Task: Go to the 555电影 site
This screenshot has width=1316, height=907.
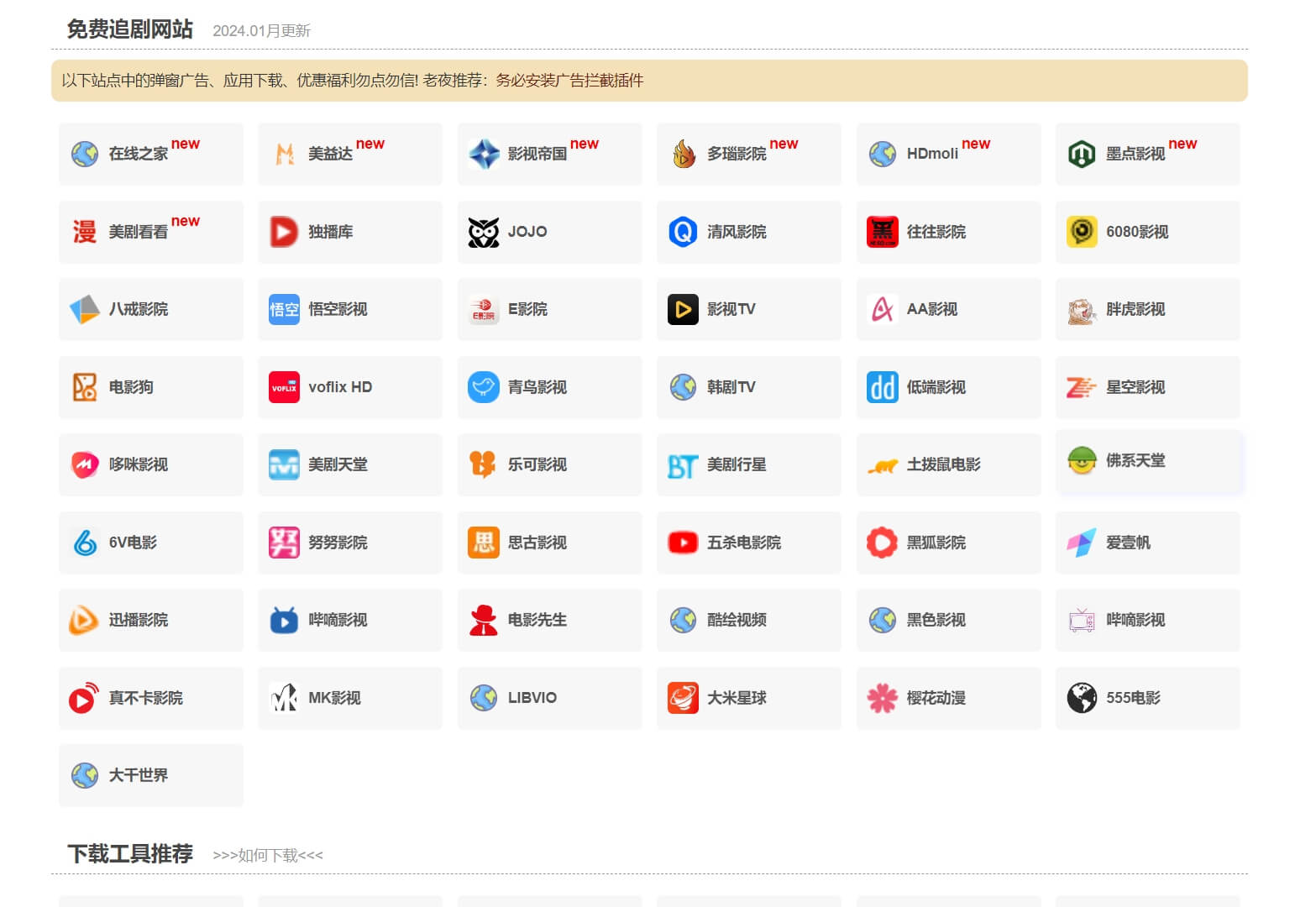Action: tap(1133, 698)
